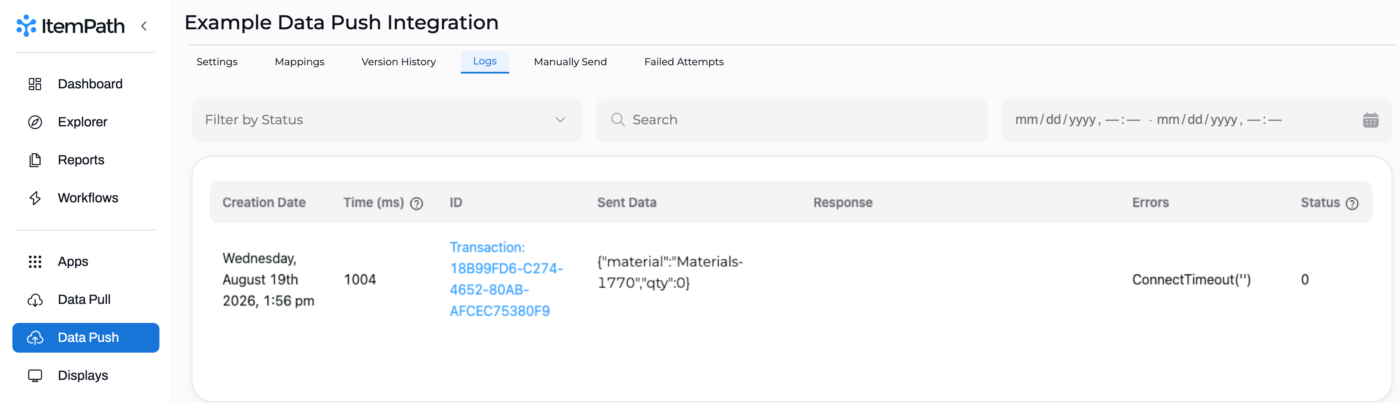This screenshot has height=403, width=1400.
Task: Click the Data Push cloud upload icon
Action: (x=35, y=338)
